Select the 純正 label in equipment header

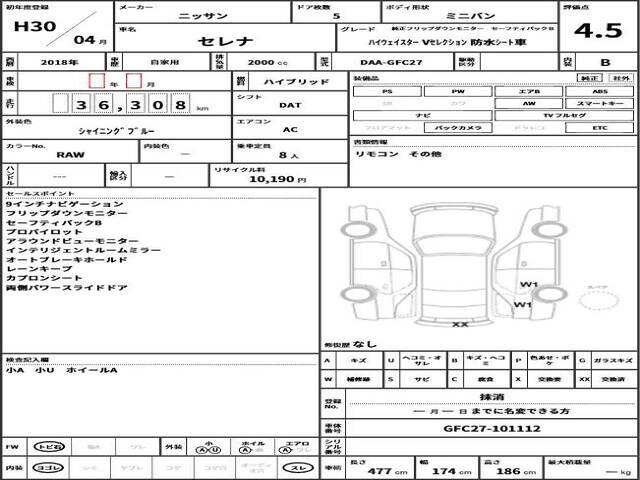point(590,77)
